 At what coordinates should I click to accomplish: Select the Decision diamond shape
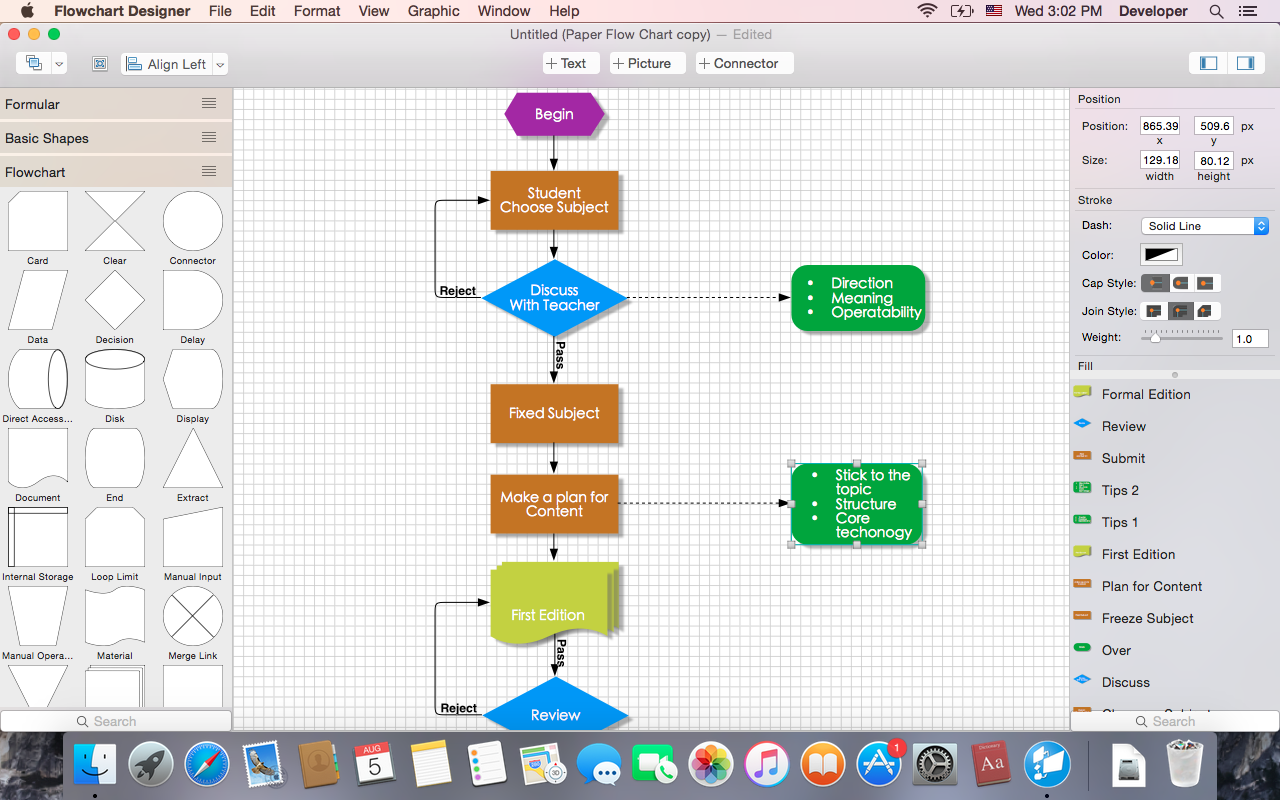(x=115, y=300)
